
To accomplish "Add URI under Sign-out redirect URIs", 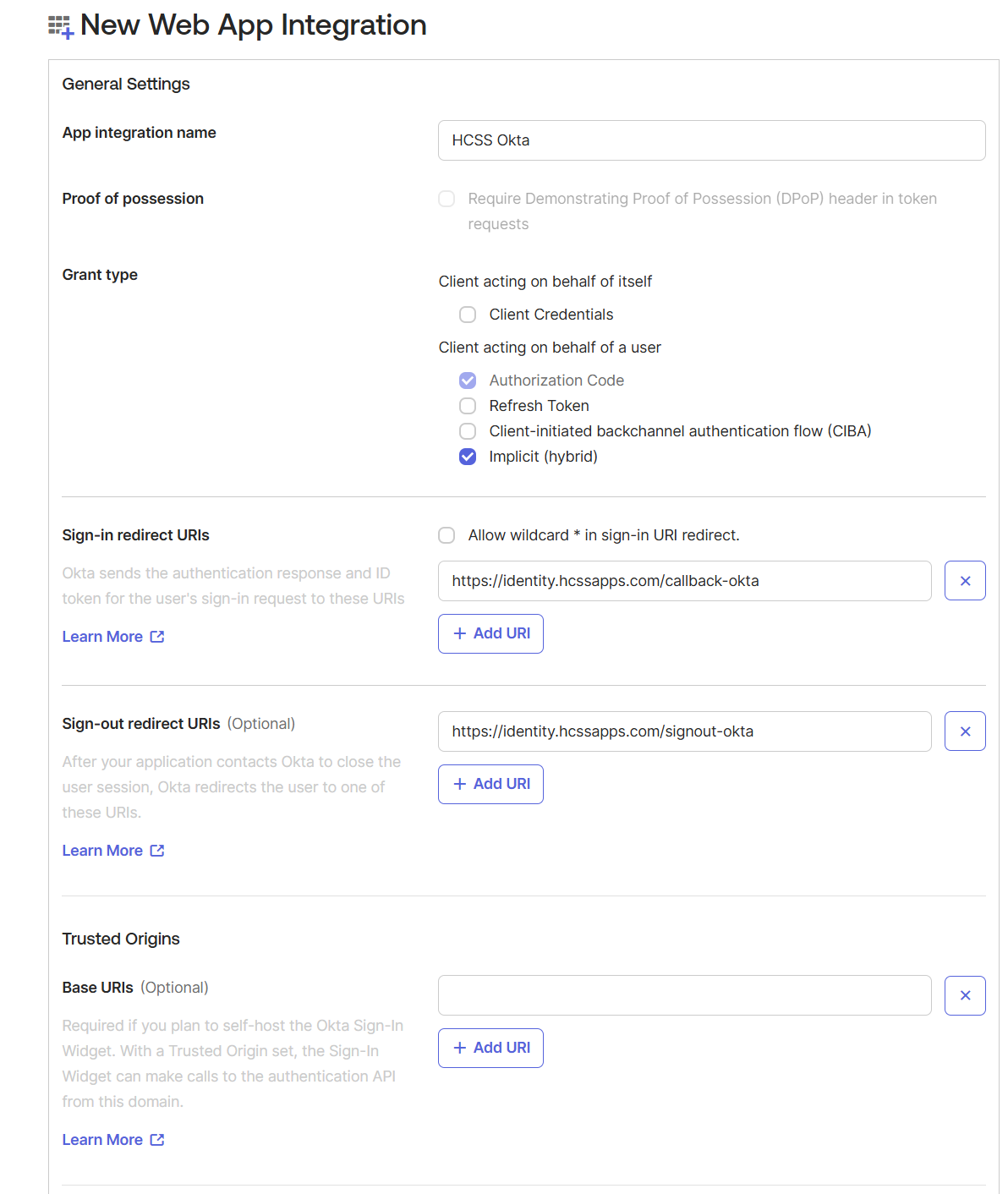I will coord(490,784).
